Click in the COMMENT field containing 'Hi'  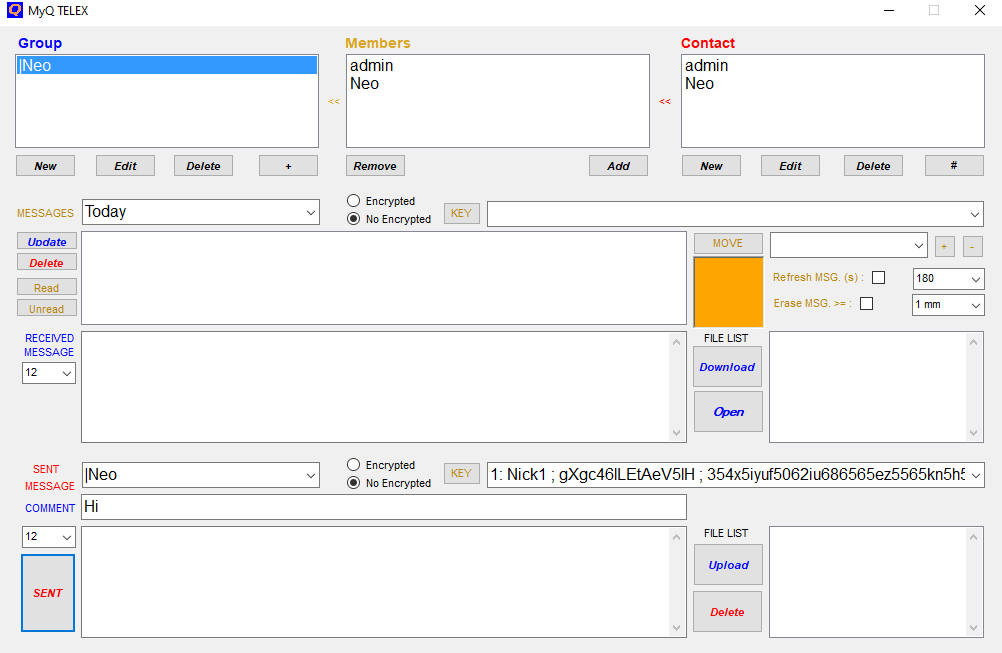(384, 507)
